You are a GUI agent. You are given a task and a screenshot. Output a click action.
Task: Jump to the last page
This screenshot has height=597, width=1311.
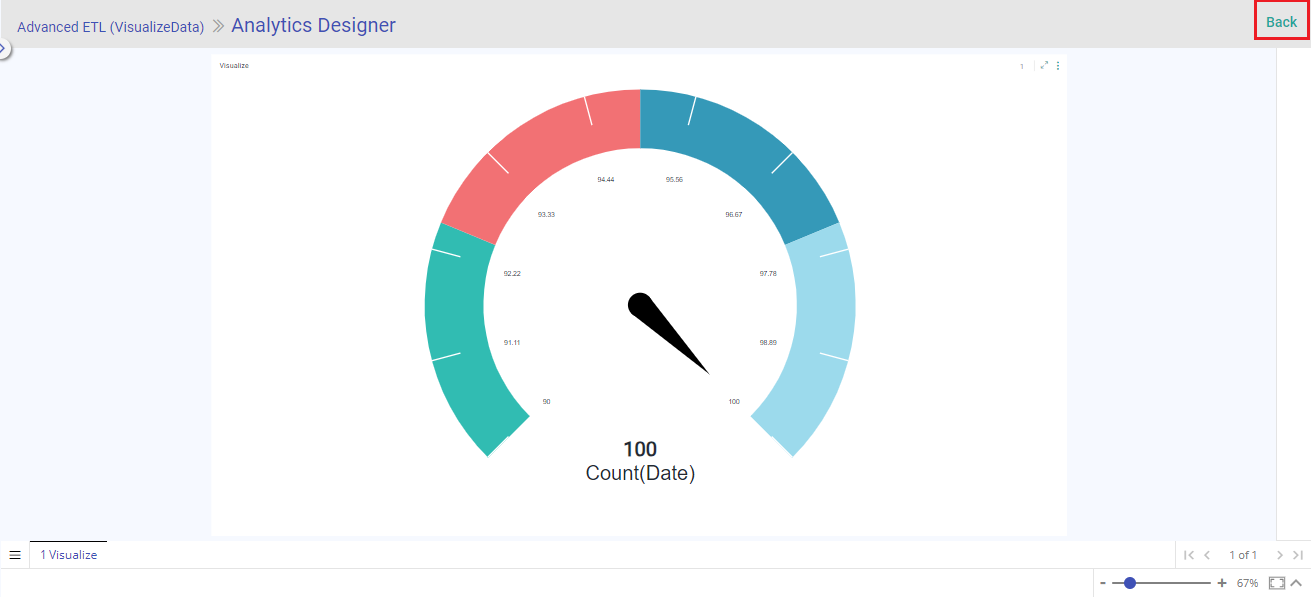coord(1297,555)
